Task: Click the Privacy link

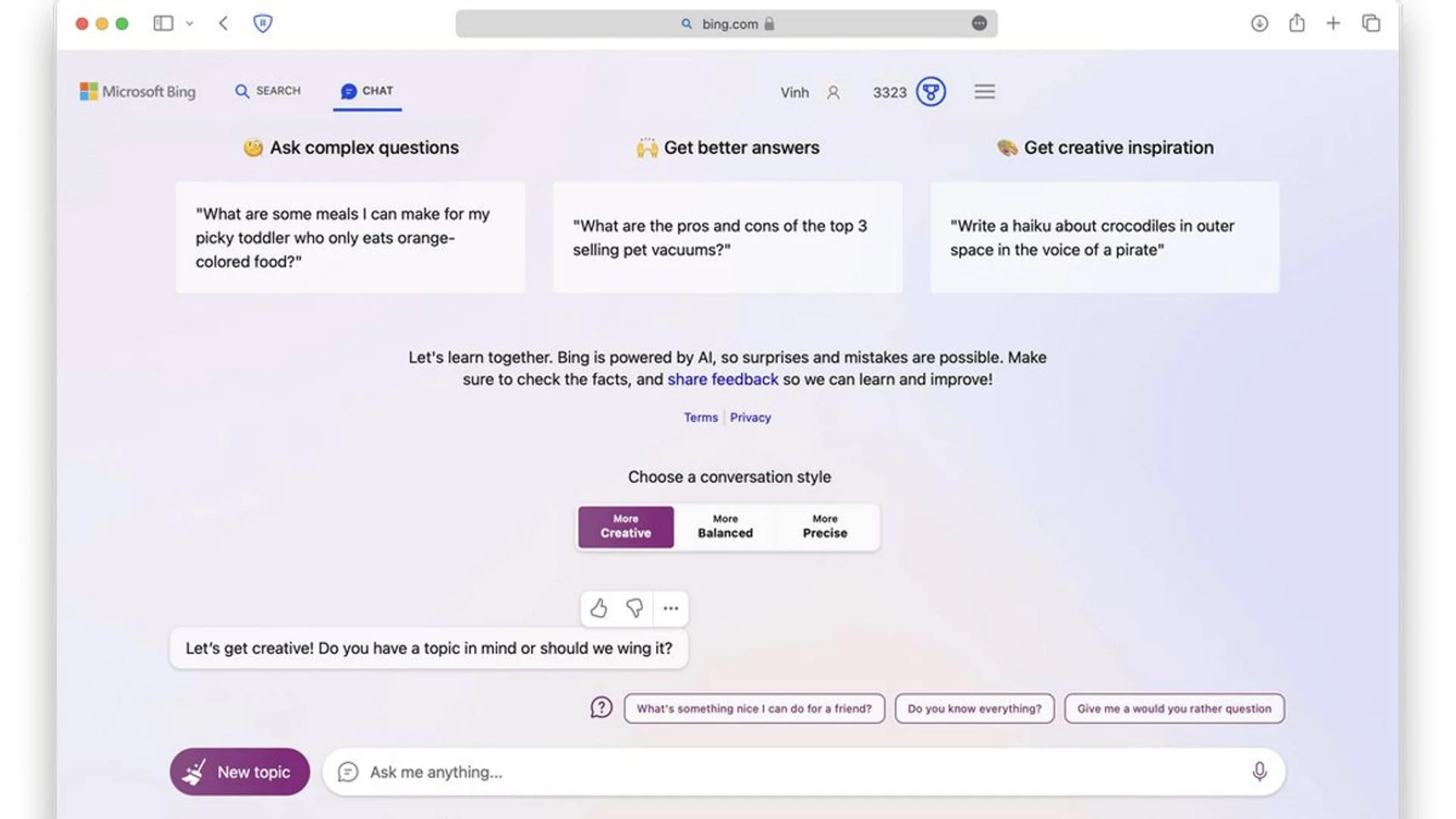Action: tap(750, 417)
